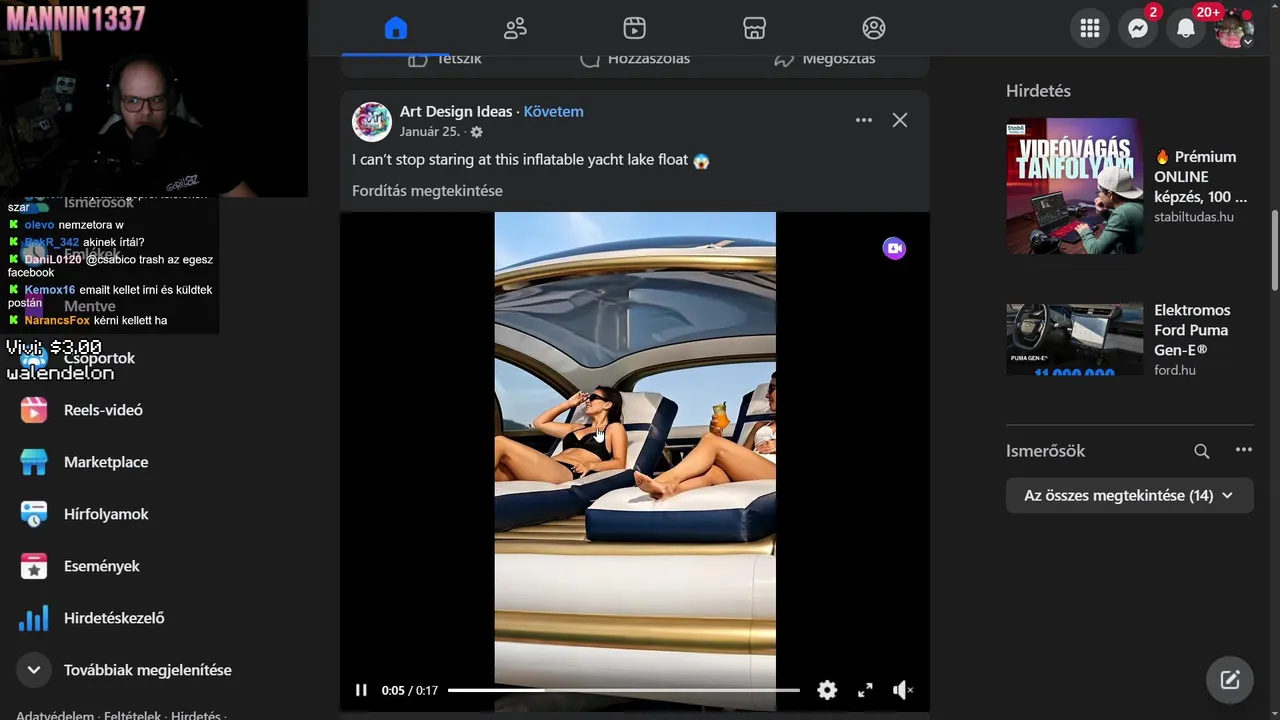Open Reels-videó in the sidebar
The image size is (1280, 720).
(x=102, y=410)
